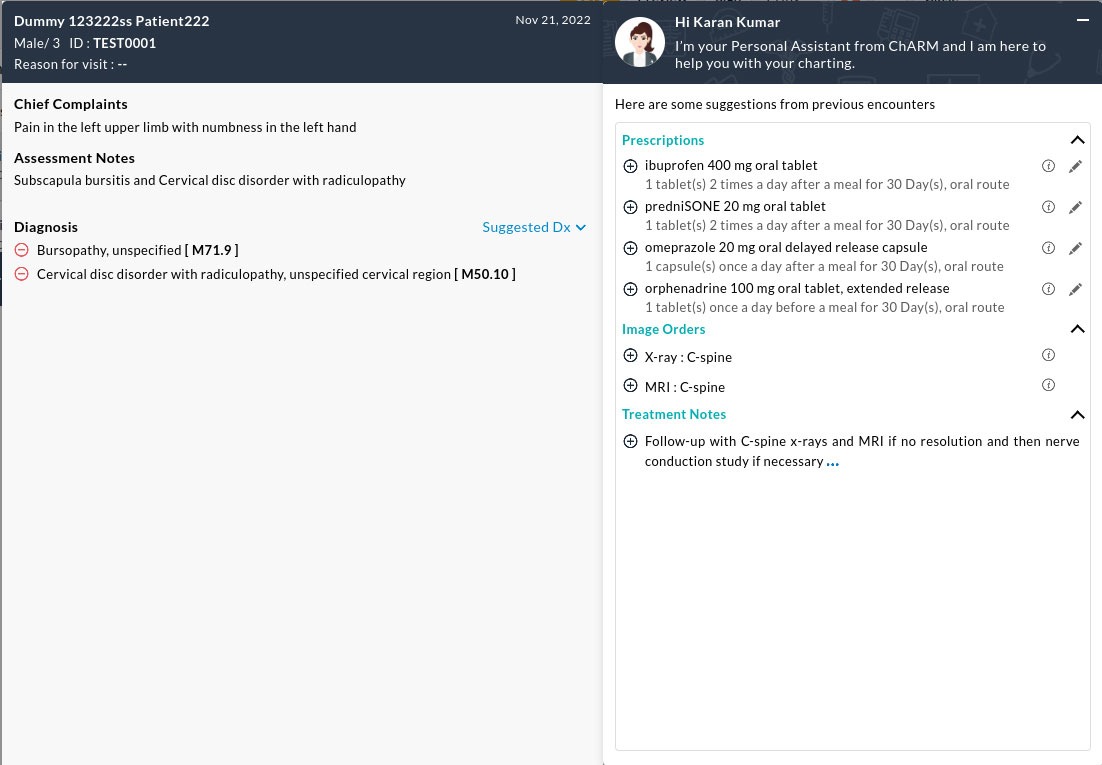Add orphenadrine 100 mg tablet suggestion

click(x=630, y=289)
